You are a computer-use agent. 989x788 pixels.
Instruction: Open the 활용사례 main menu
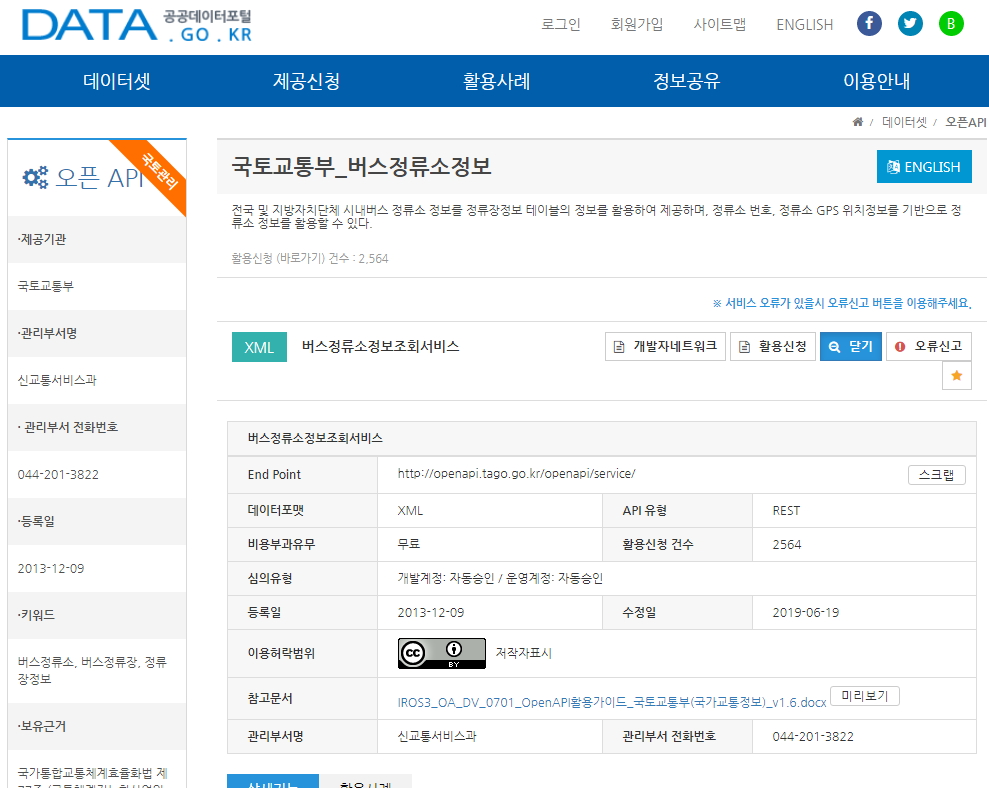[x=496, y=81]
